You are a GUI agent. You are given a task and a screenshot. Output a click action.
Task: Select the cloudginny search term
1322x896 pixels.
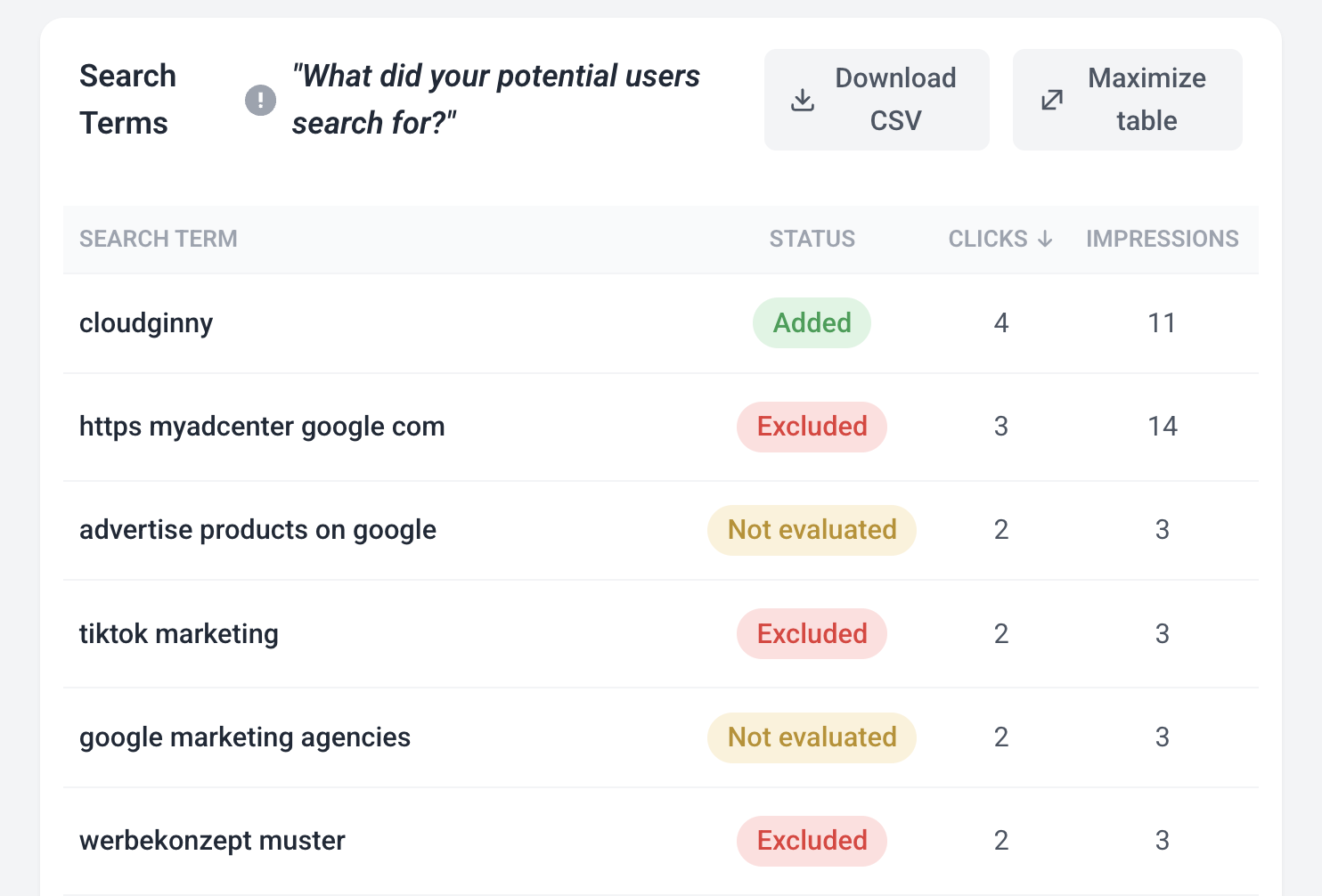(x=146, y=323)
